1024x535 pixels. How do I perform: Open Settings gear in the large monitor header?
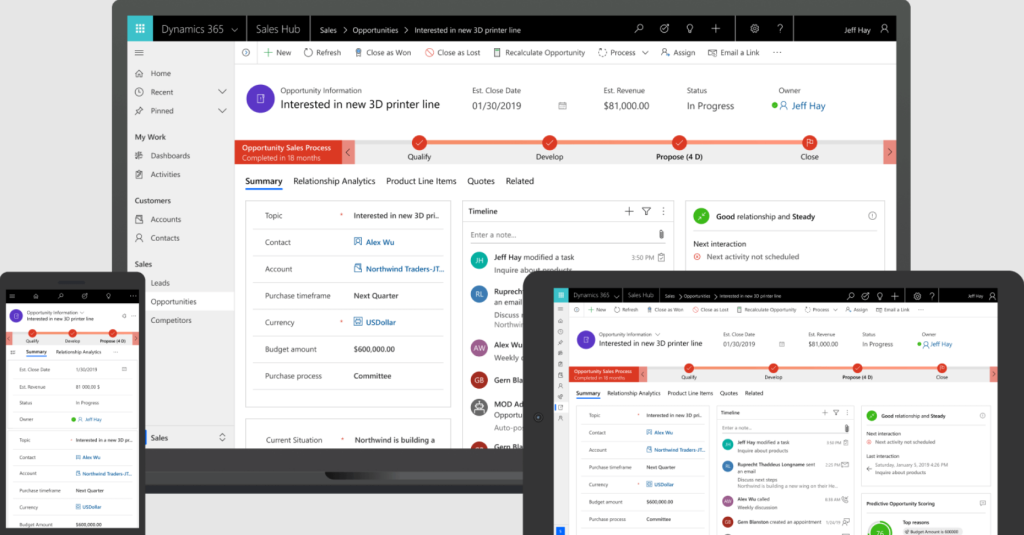click(754, 29)
